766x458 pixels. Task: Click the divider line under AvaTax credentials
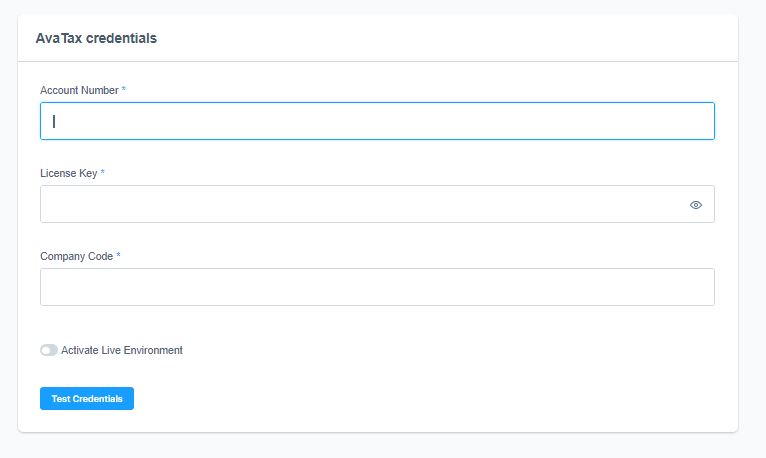click(x=378, y=62)
